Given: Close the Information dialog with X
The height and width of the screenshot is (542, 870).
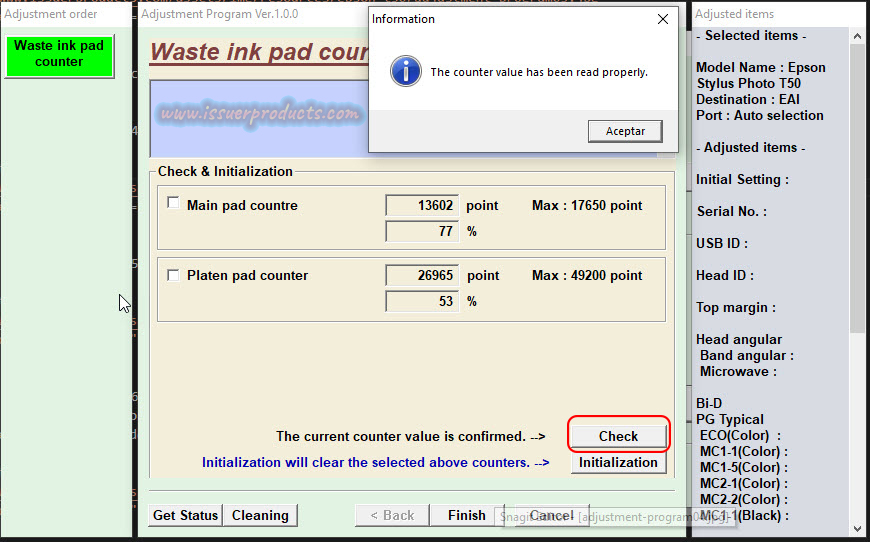Looking at the screenshot, I should point(662,19).
